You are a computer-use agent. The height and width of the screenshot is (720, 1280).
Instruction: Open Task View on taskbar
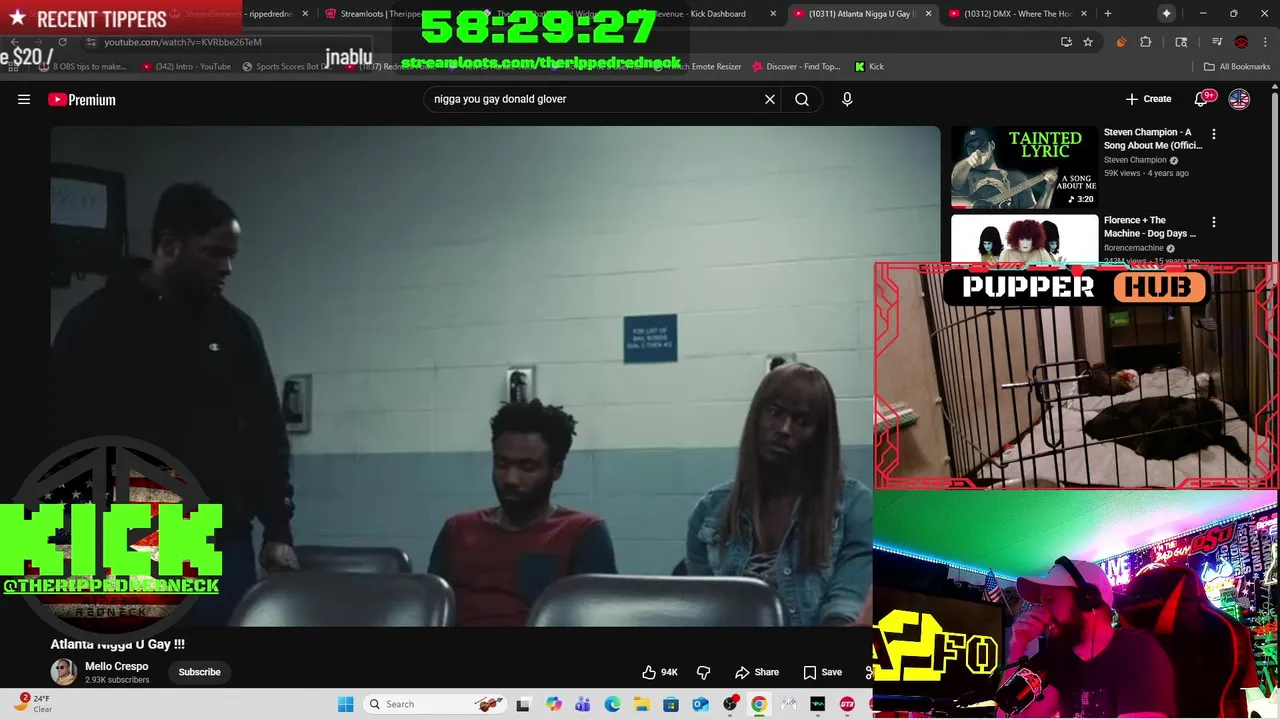(523, 704)
